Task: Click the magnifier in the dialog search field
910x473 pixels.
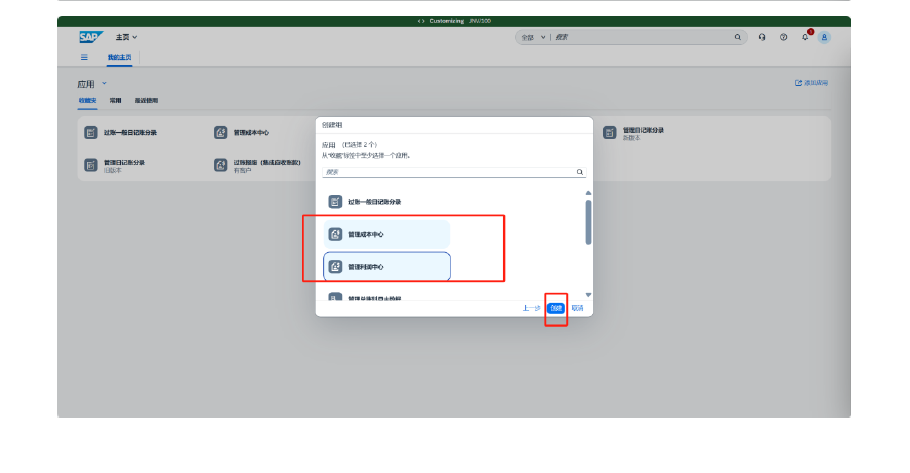Action: [580, 172]
